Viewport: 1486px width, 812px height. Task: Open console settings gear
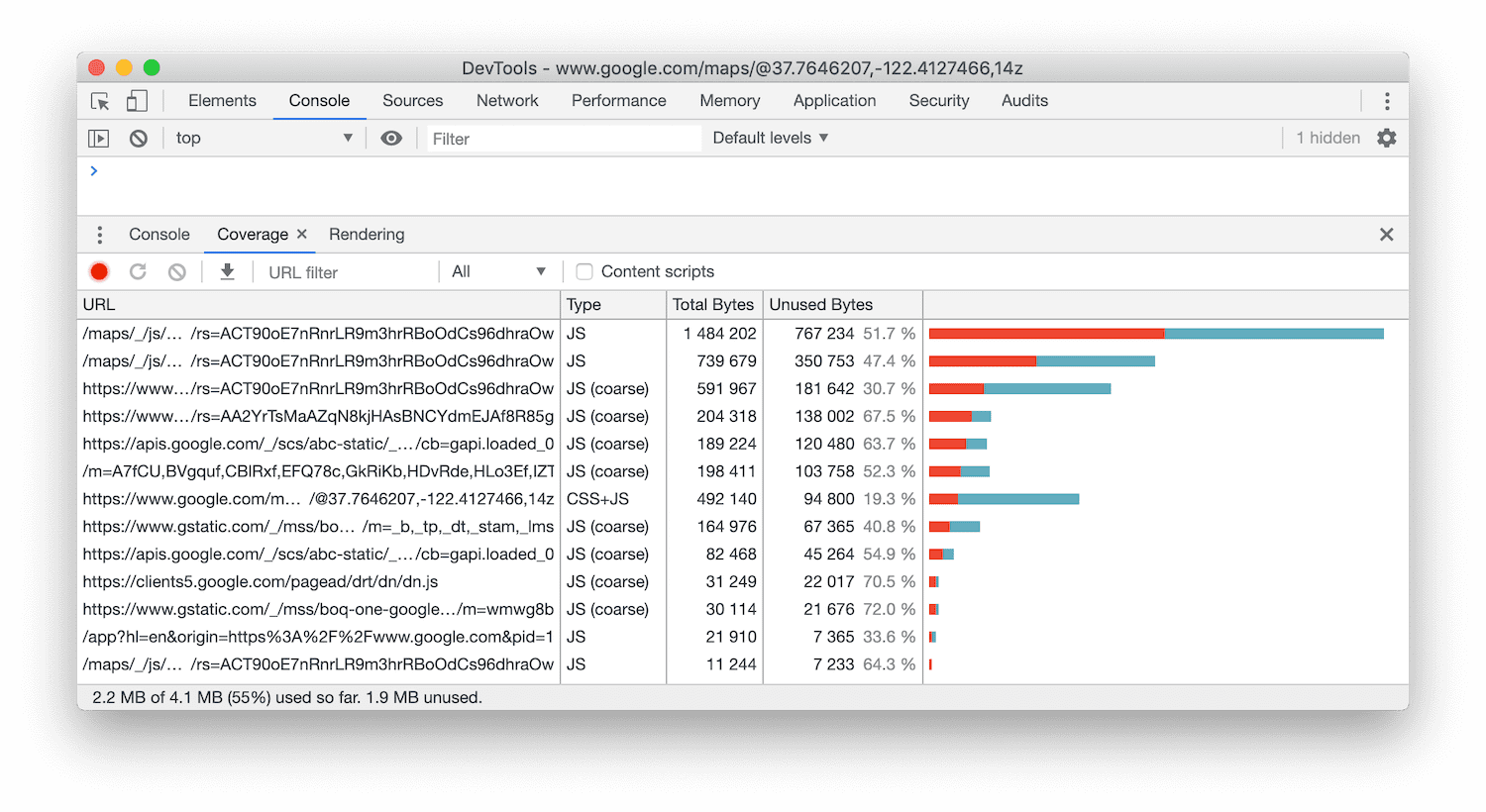[x=1386, y=139]
